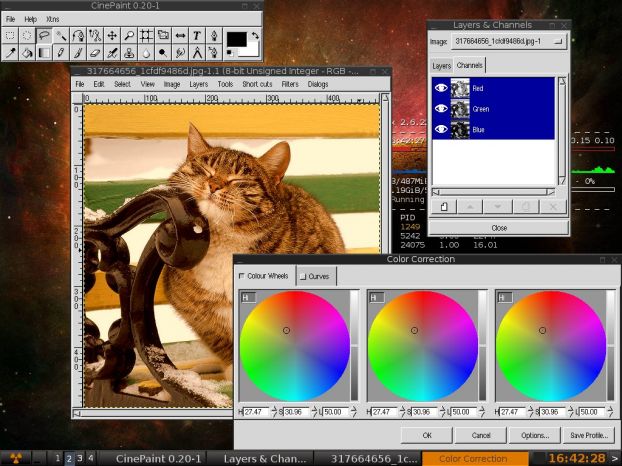Click the S value stepper of middle wheel
The height and width of the screenshot is (466, 622).
pos(443,412)
